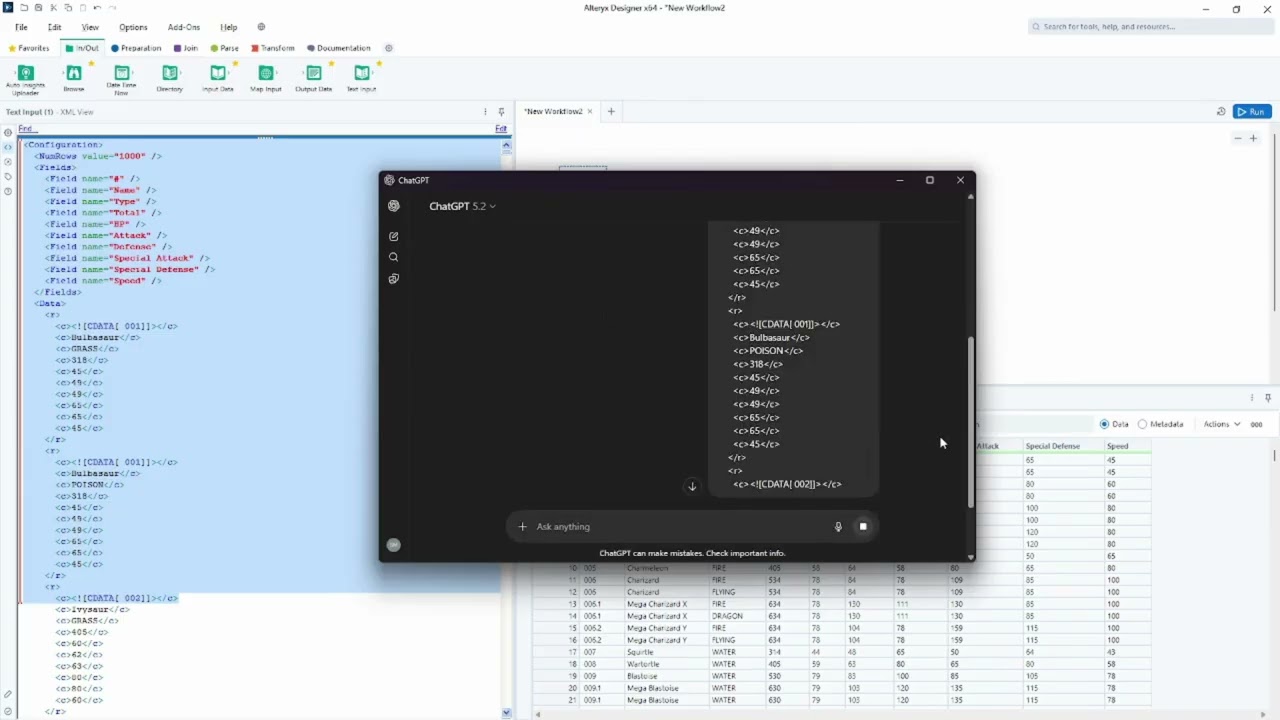
Task: Zoom out the canvas with minus
Action: pos(1239,138)
